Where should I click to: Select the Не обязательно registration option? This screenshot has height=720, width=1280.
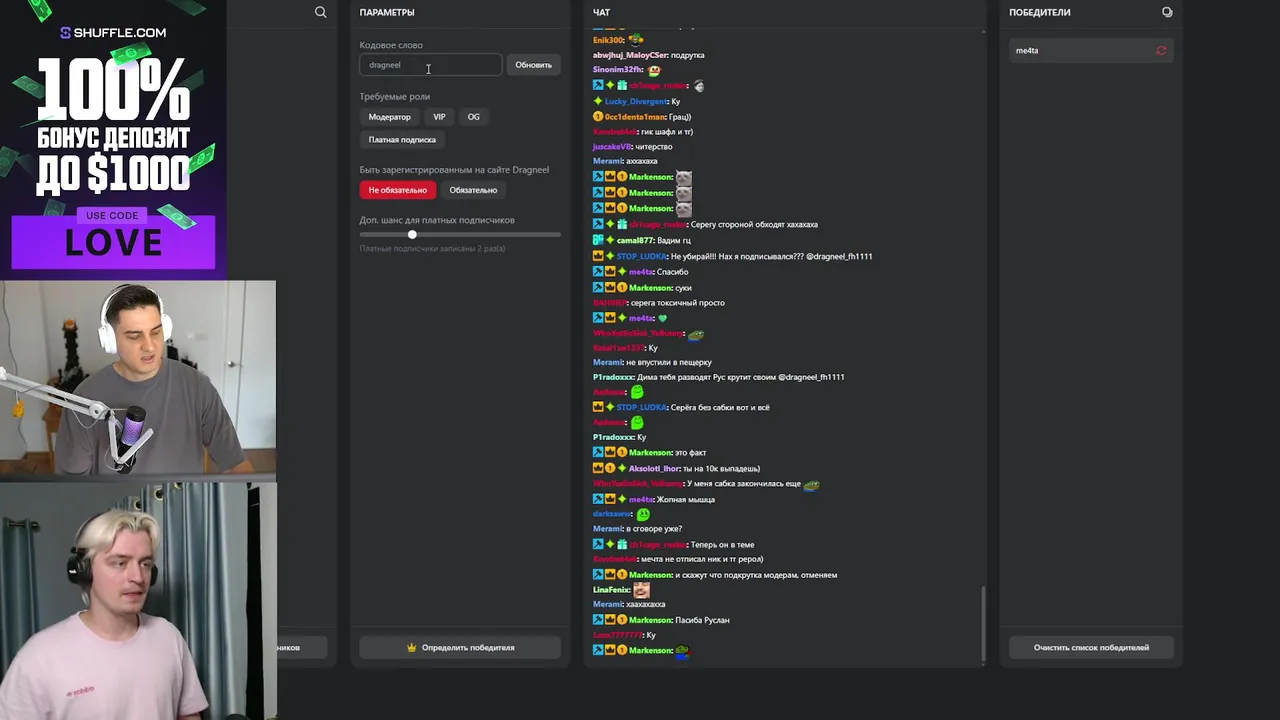point(397,190)
